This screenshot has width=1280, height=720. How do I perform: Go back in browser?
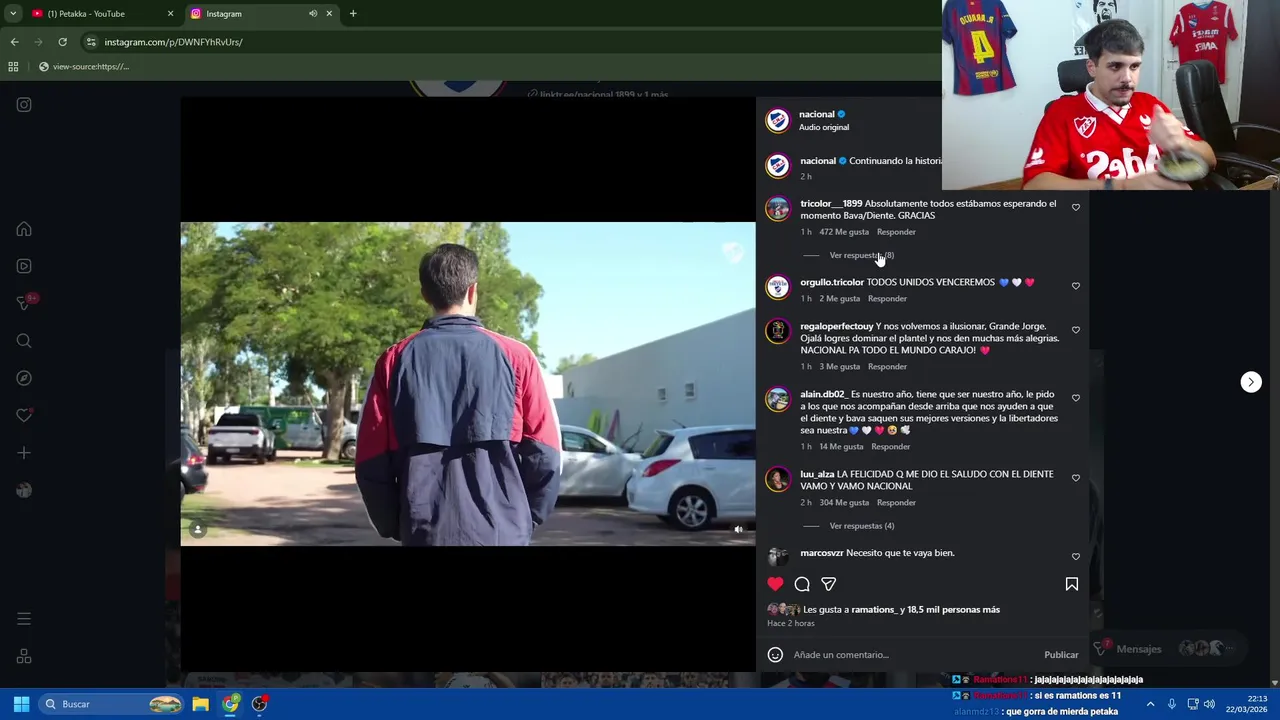(x=14, y=42)
